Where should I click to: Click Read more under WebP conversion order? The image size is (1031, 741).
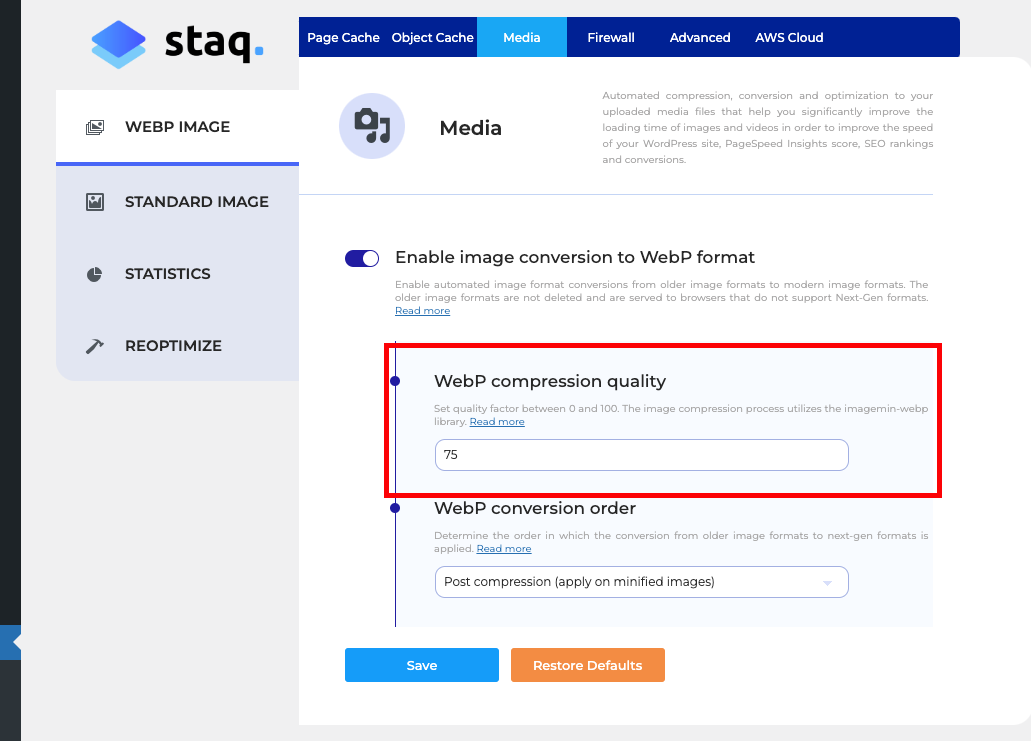504,548
